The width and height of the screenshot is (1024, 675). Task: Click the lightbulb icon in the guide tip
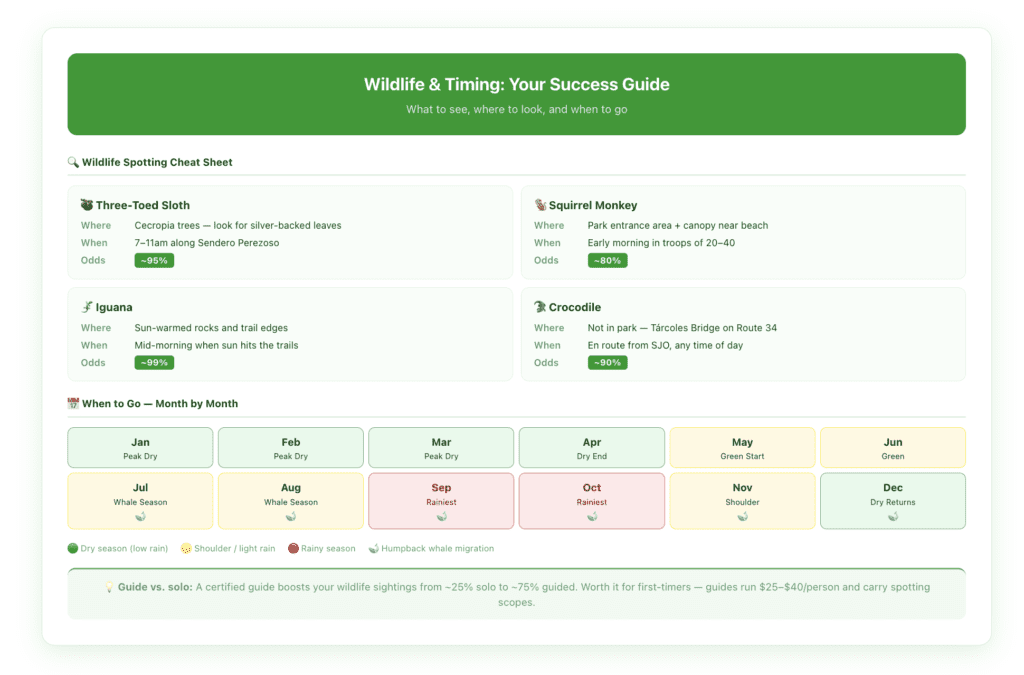109,587
